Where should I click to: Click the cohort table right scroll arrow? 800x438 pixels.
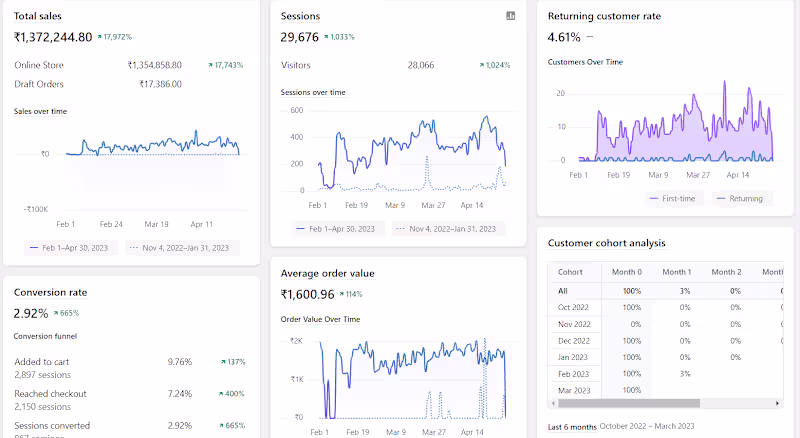coord(779,404)
